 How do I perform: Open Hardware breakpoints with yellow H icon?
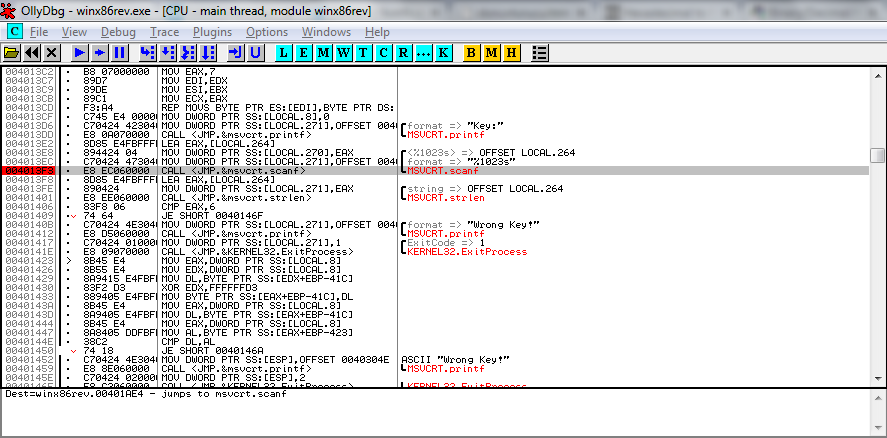pos(511,53)
